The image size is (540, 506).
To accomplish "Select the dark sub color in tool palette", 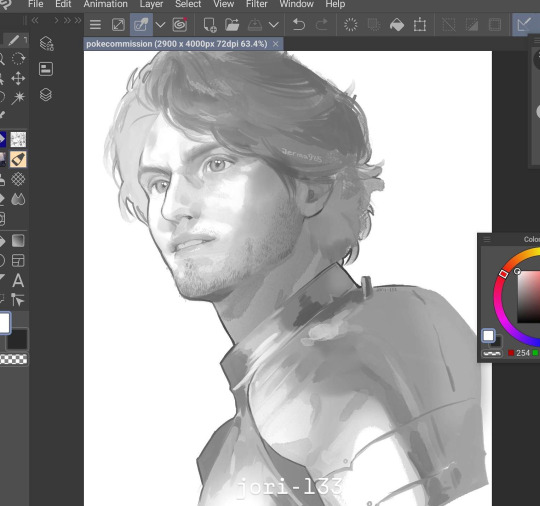I will coord(17,339).
